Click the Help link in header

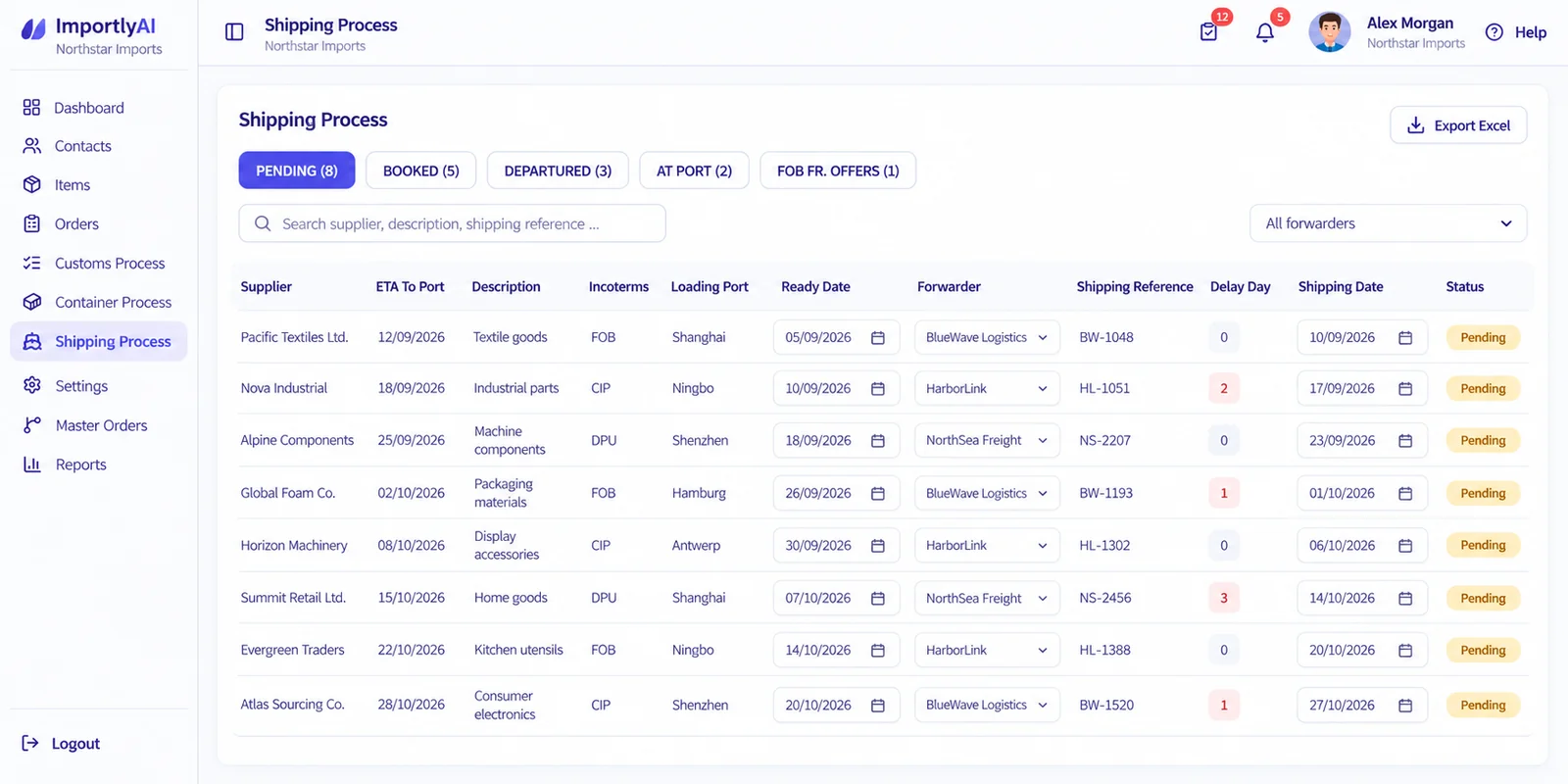[x=1516, y=32]
